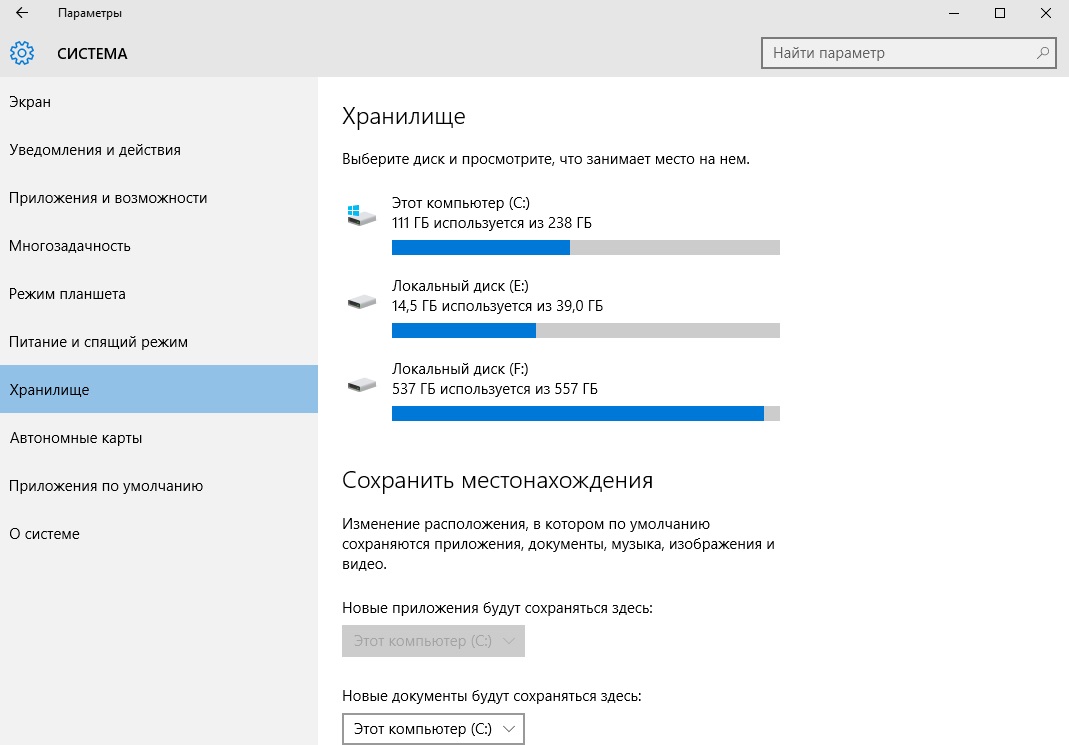
Task: Click the search magnifier icon
Action: click(1042, 53)
